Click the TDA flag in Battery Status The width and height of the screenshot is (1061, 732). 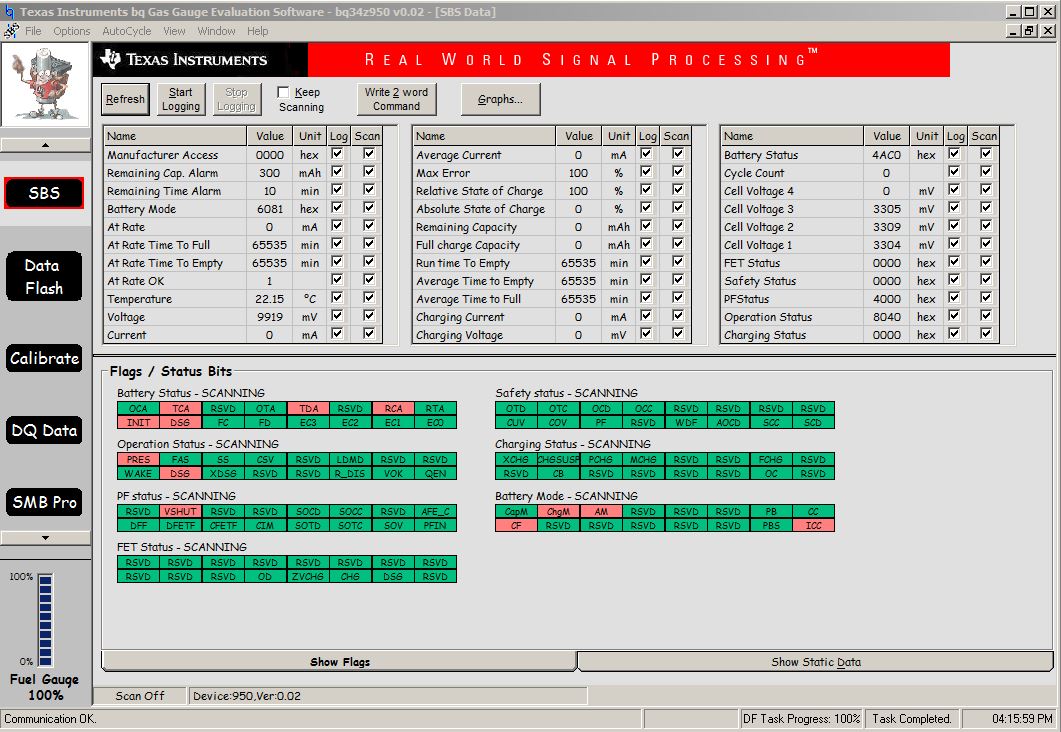click(x=309, y=409)
